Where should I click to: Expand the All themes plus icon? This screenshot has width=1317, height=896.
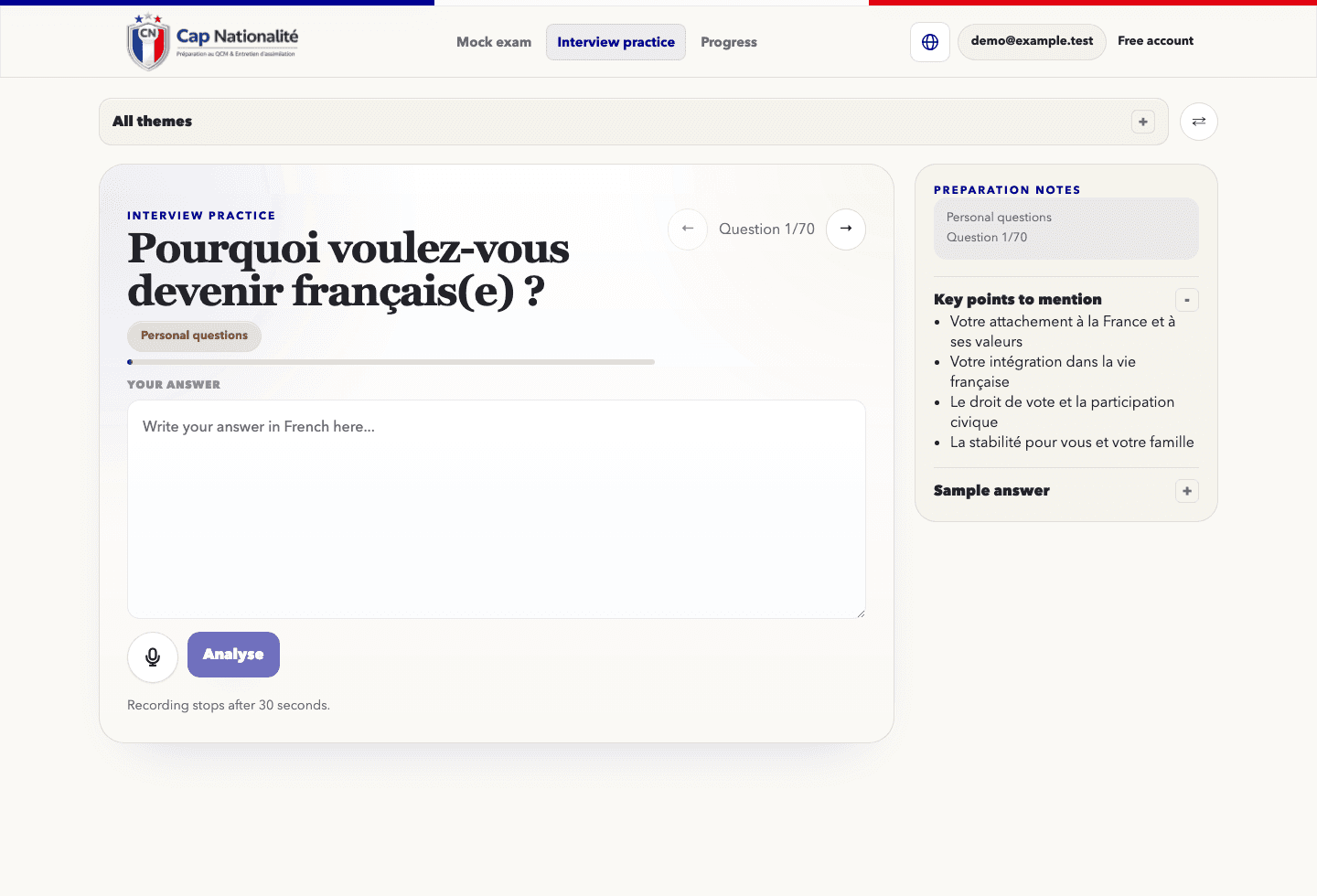tap(1143, 122)
